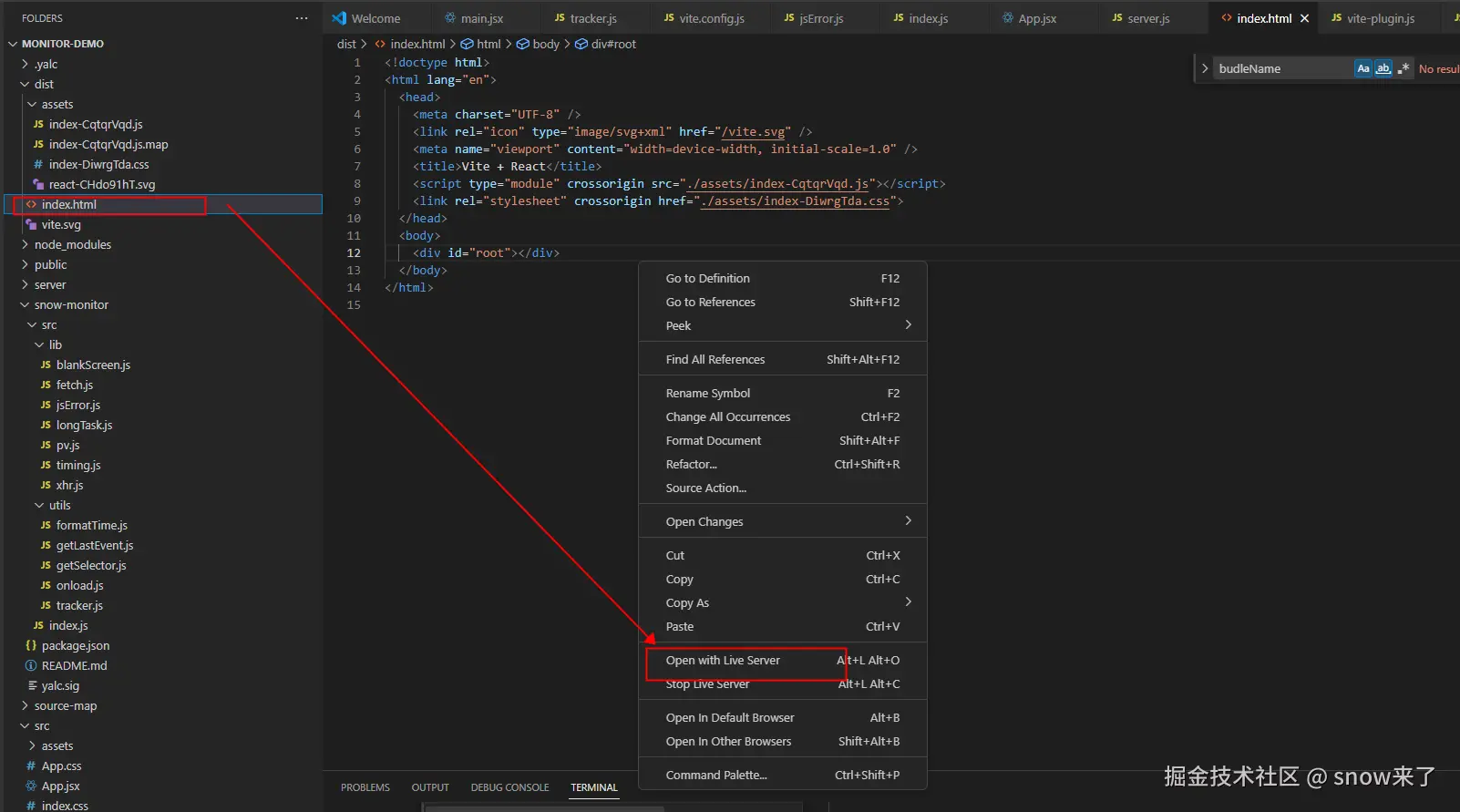Viewport: 1460px width, 812px height.
Task: Click the CSS hash icon of index-DiwrgTda.css
Action: pos(38,164)
